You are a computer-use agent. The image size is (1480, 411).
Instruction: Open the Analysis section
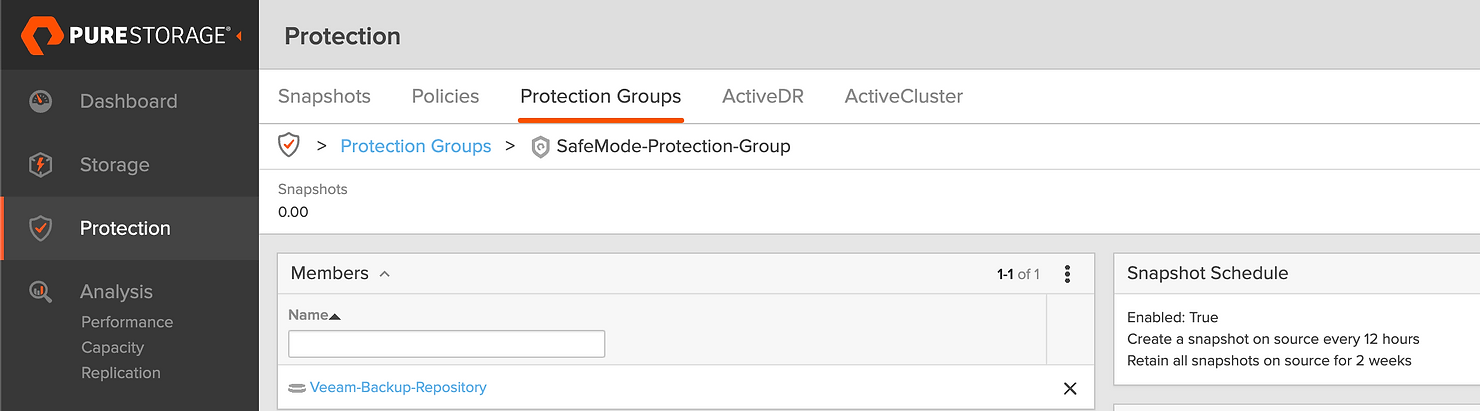[x=116, y=292]
